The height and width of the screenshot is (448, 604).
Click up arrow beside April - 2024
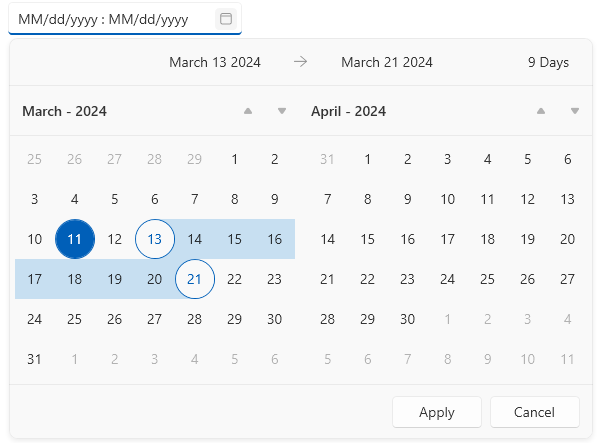541,111
